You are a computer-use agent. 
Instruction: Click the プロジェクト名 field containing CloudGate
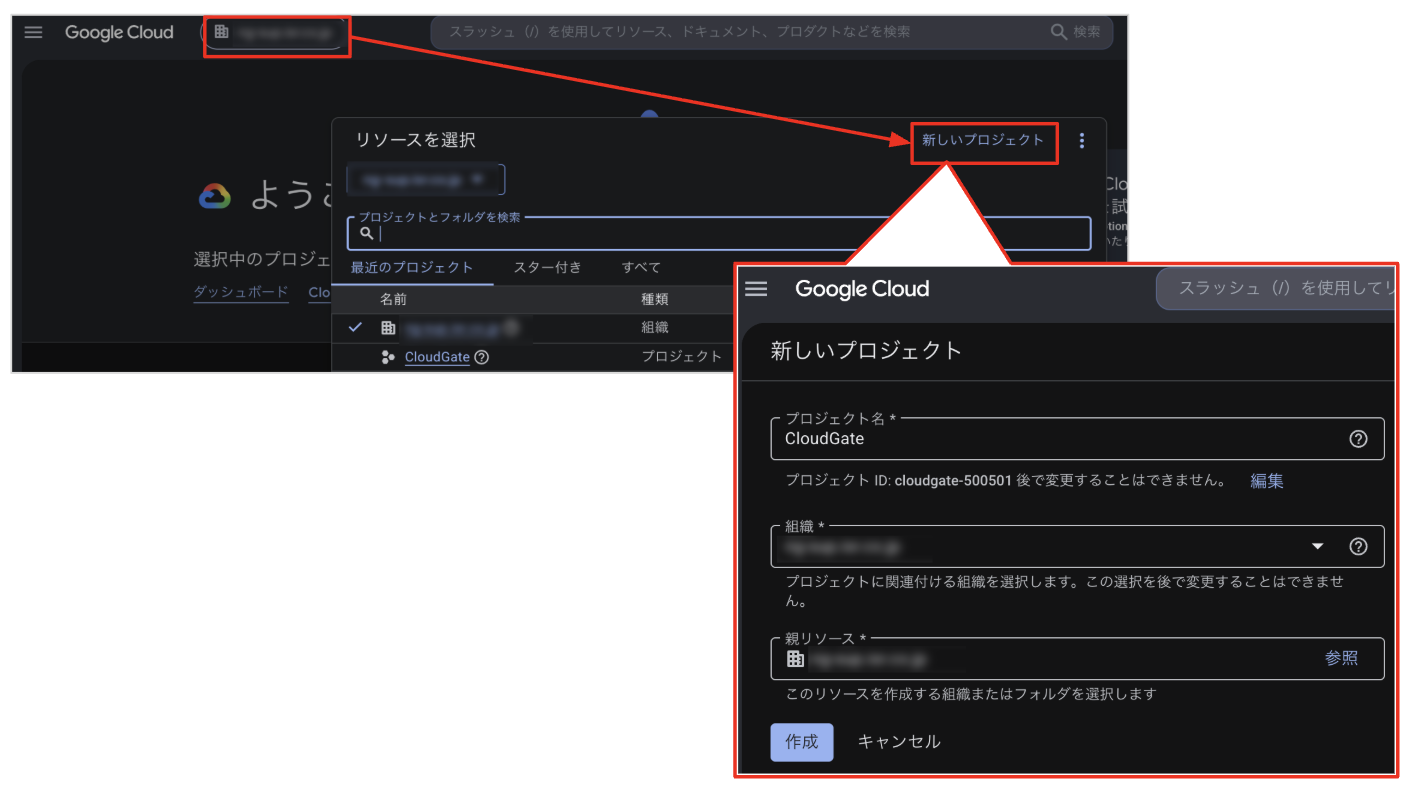click(1077, 439)
